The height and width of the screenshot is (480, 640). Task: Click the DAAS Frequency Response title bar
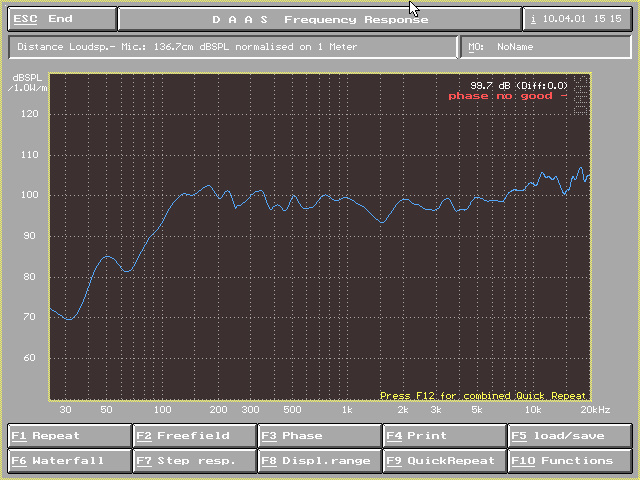pyautogui.click(x=319, y=19)
